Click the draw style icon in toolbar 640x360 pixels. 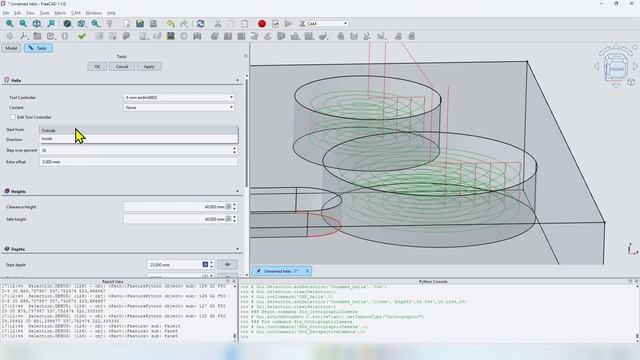(67, 24)
